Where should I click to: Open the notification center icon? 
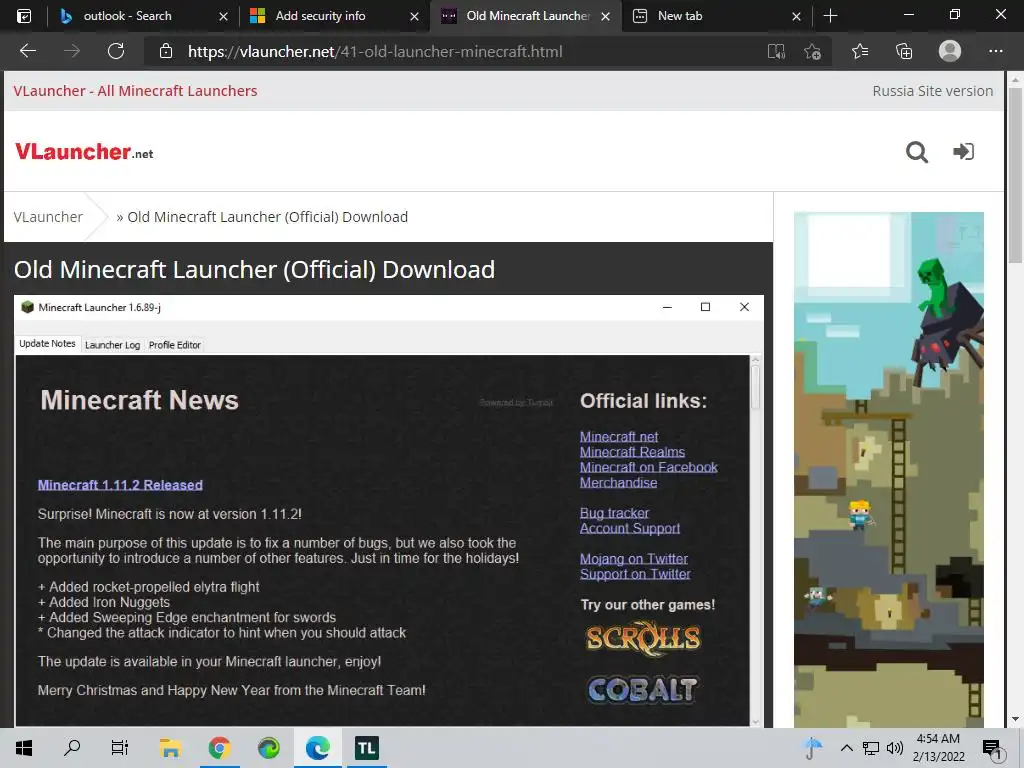tap(992, 749)
